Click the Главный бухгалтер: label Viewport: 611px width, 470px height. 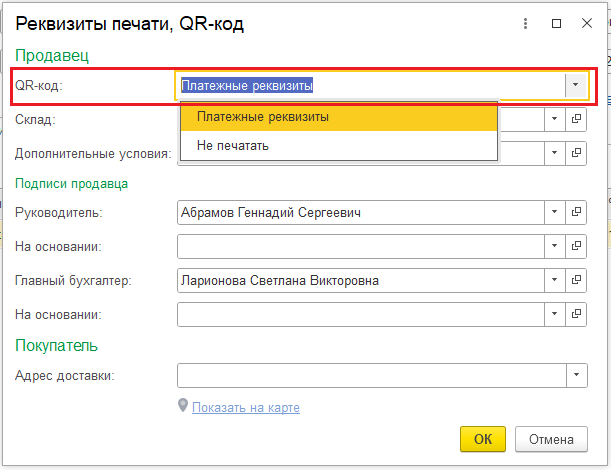(x=73, y=280)
